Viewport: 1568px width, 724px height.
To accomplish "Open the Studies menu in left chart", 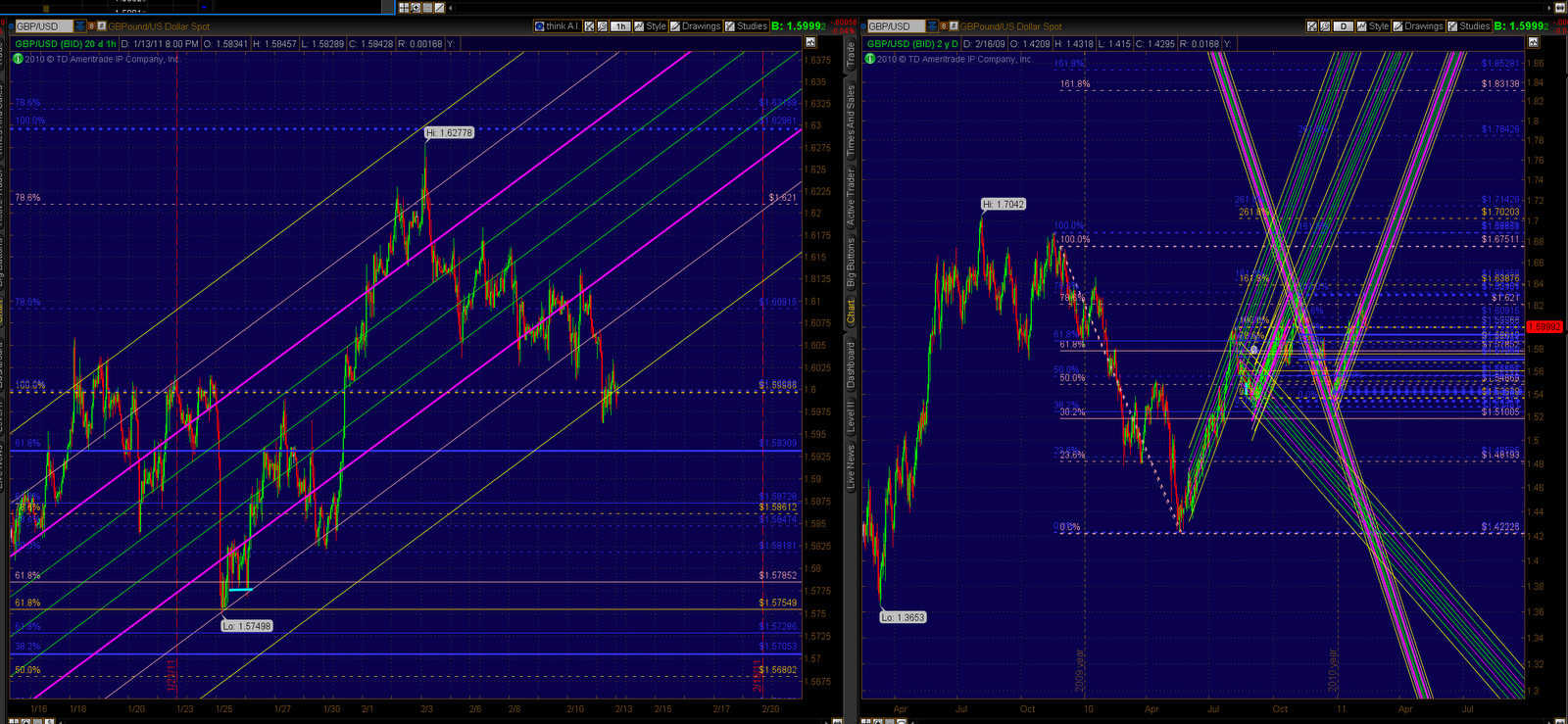I will pyautogui.click(x=746, y=26).
